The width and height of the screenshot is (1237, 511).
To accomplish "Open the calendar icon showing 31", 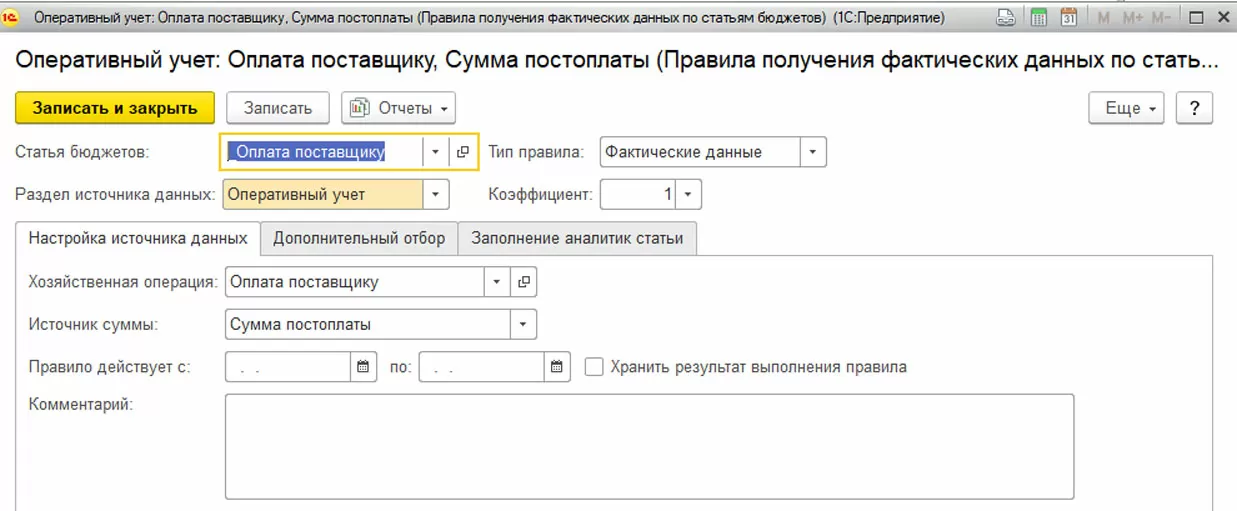I will [1068, 17].
